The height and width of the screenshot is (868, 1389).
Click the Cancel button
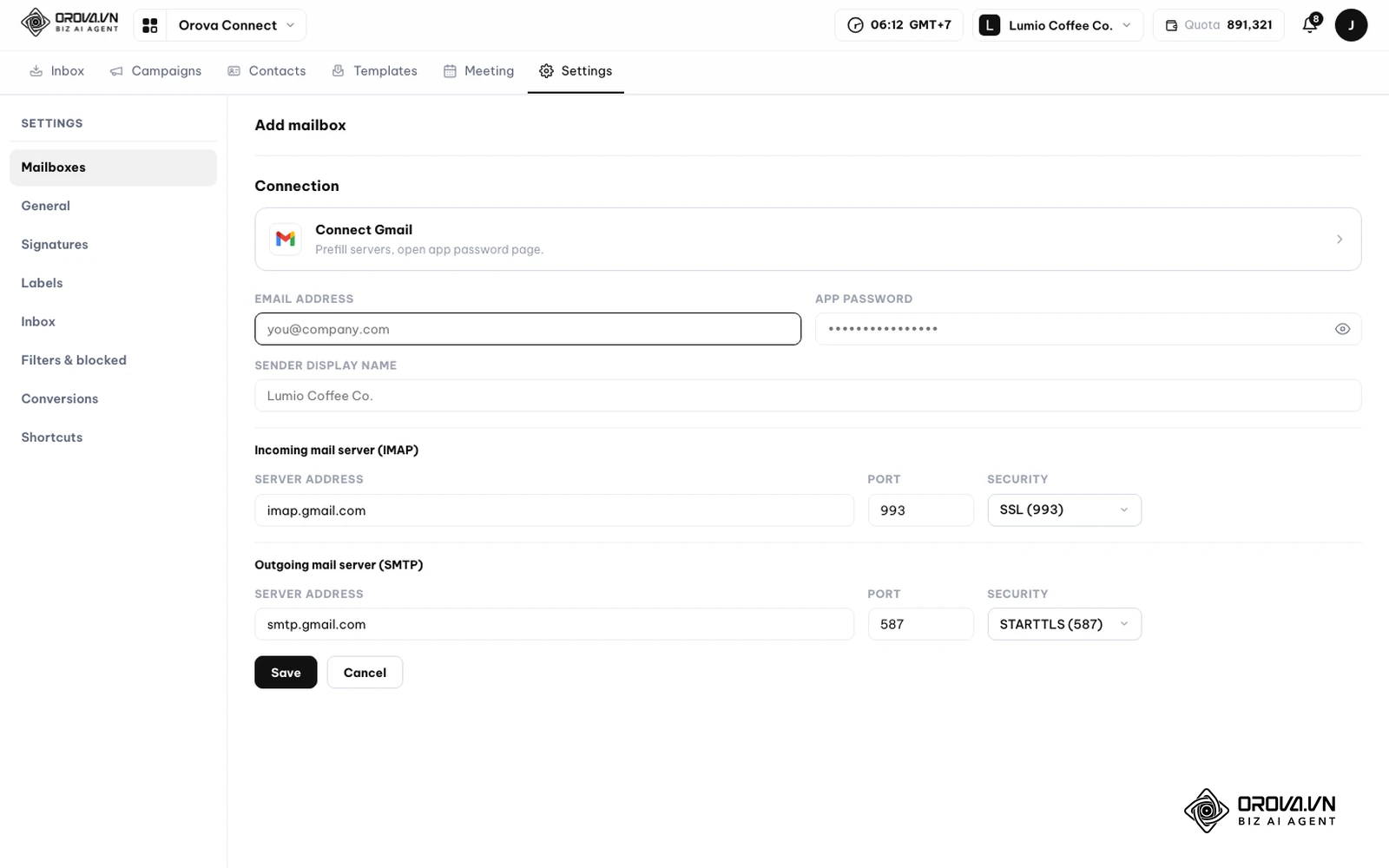click(x=365, y=673)
